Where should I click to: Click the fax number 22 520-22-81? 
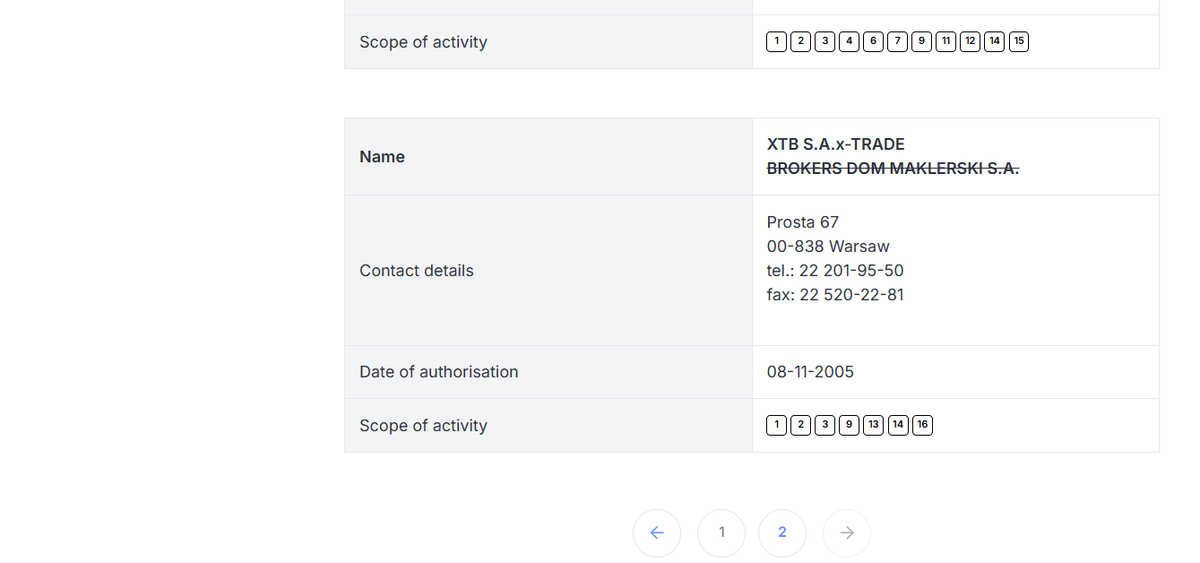[x=851, y=295]
